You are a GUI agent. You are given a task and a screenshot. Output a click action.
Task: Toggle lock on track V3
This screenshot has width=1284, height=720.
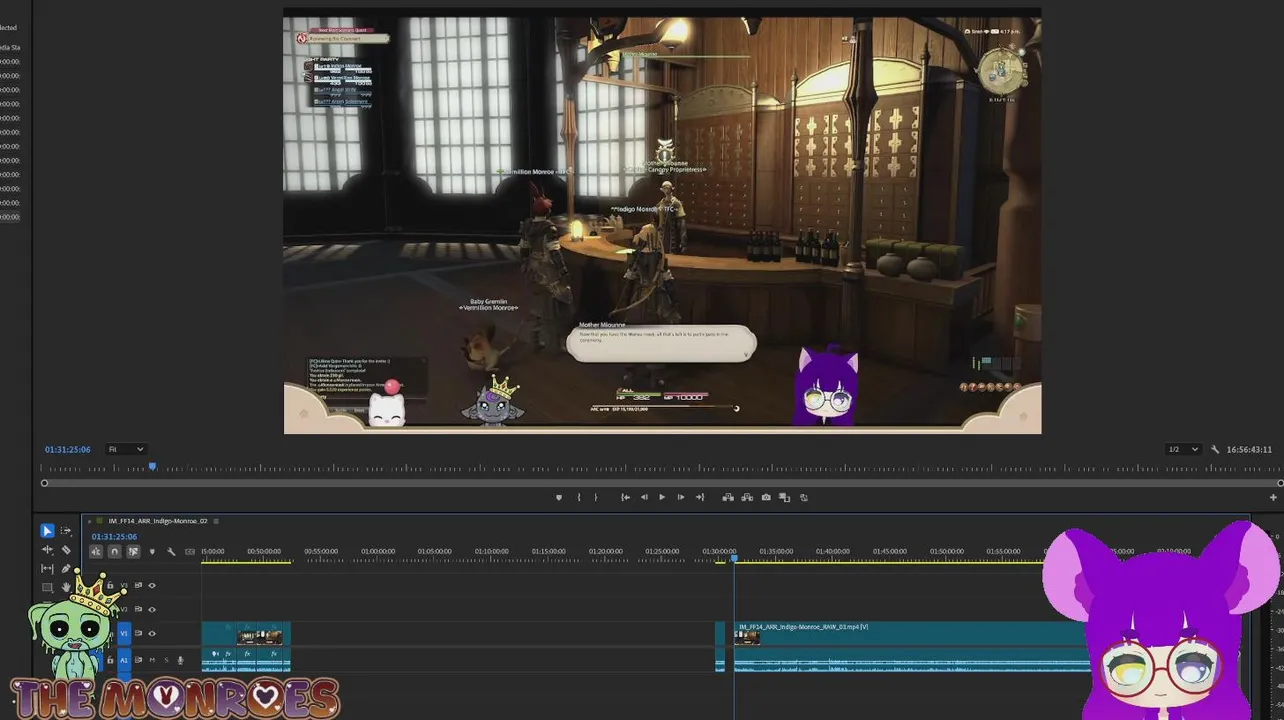tap(110, 585)
